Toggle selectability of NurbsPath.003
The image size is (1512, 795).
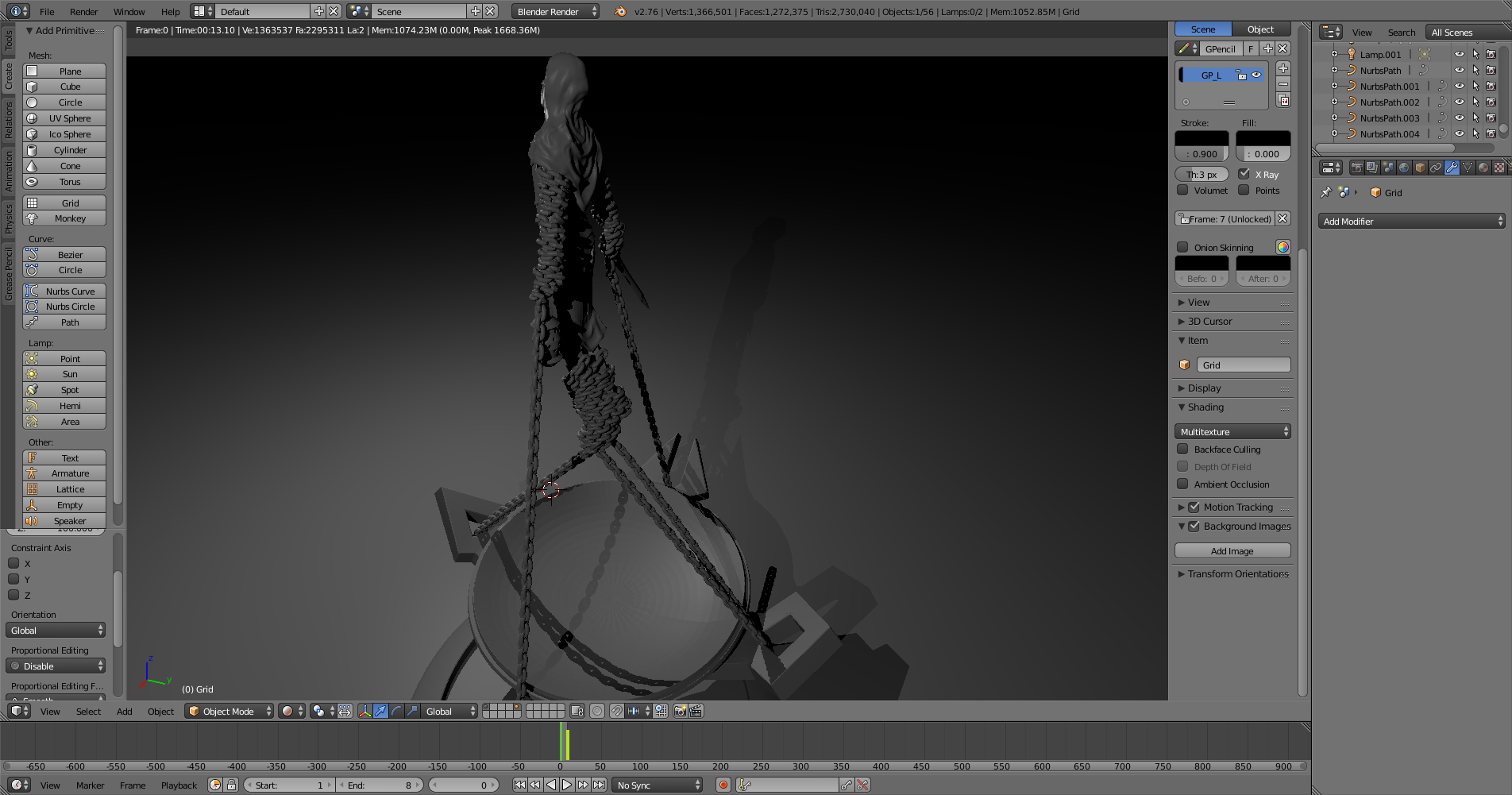point(1475,118)
